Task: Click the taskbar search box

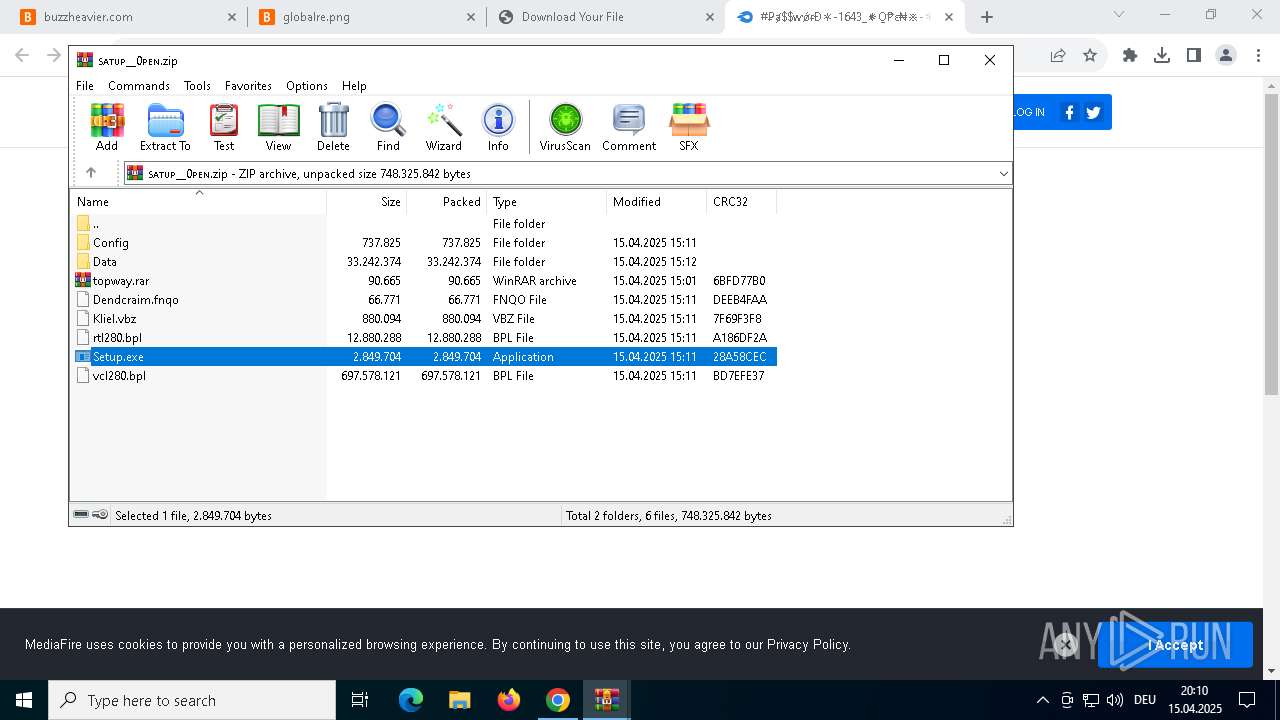Action: click(192, 700)
